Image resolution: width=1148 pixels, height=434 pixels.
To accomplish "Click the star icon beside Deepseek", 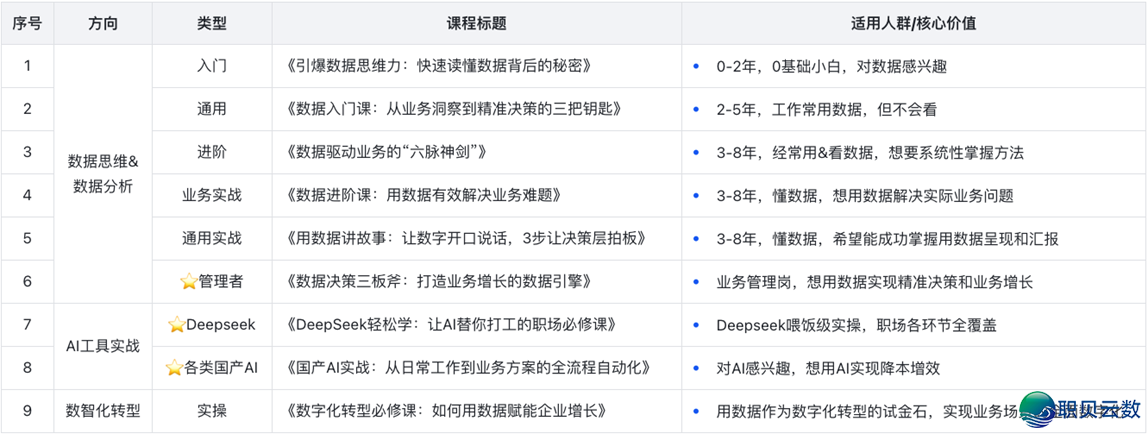I will coord(176,325).
